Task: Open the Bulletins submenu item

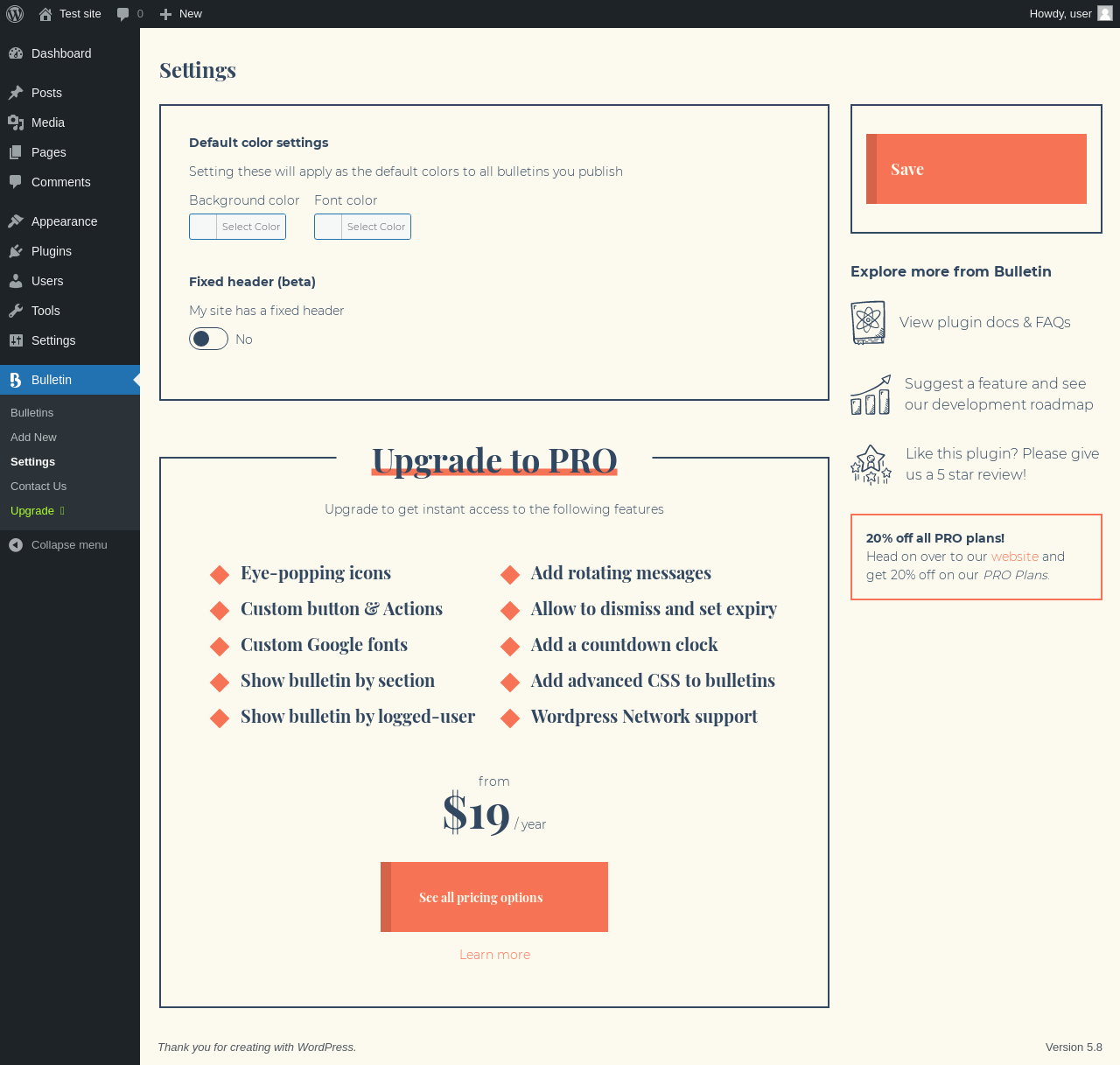Action: click(31, 413)
